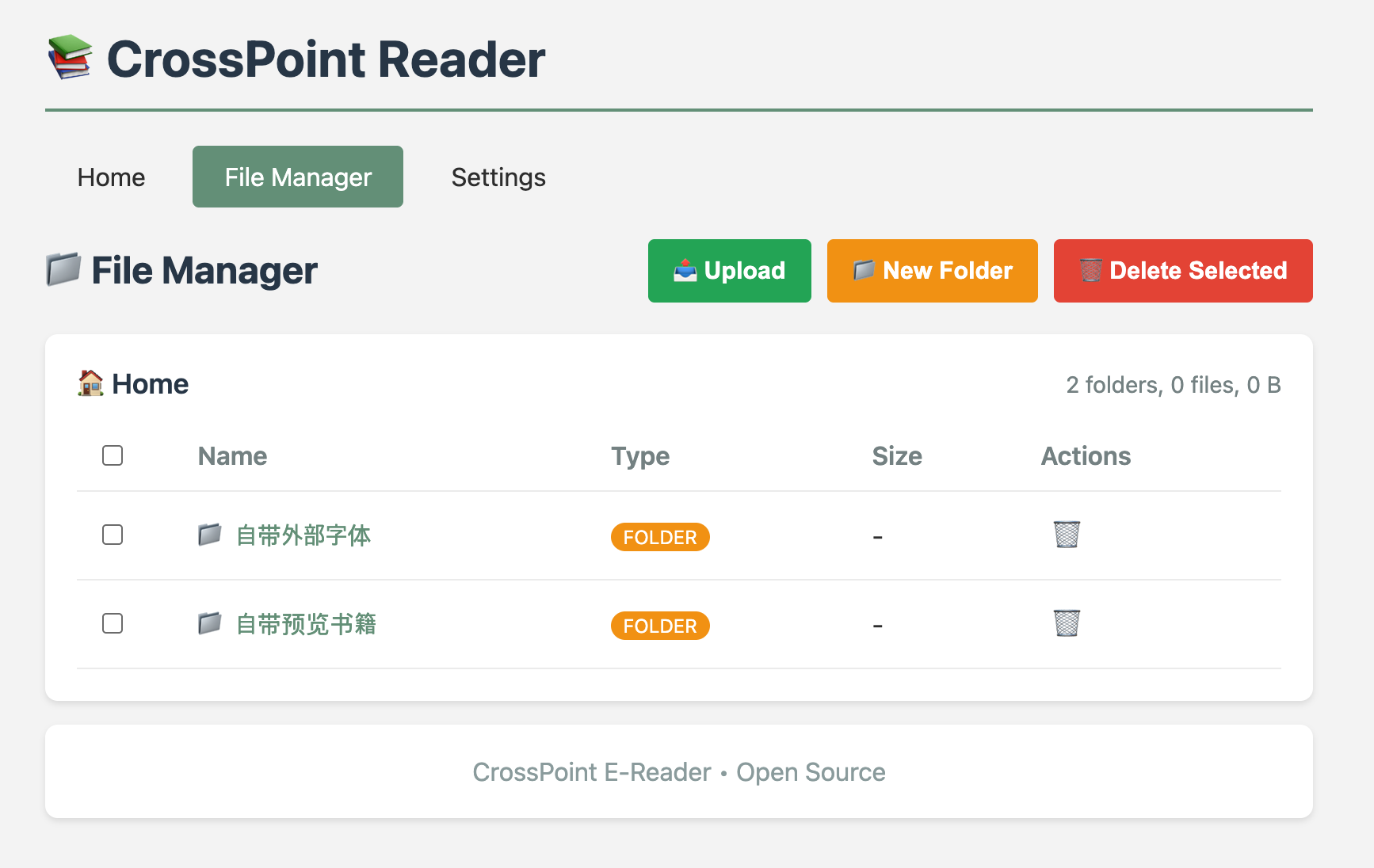
Task: Check the box for folder 自带外部字体
Action: (113, 535)
